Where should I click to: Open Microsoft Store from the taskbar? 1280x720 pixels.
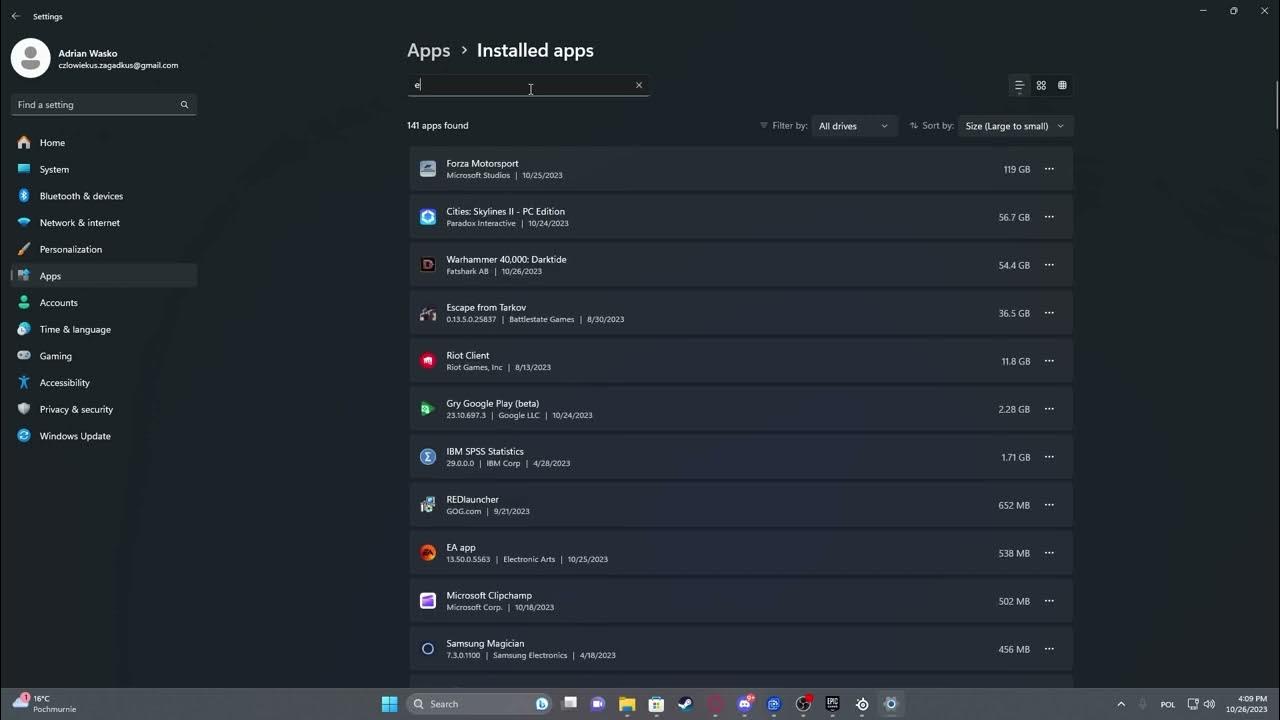tap(656, 704)
